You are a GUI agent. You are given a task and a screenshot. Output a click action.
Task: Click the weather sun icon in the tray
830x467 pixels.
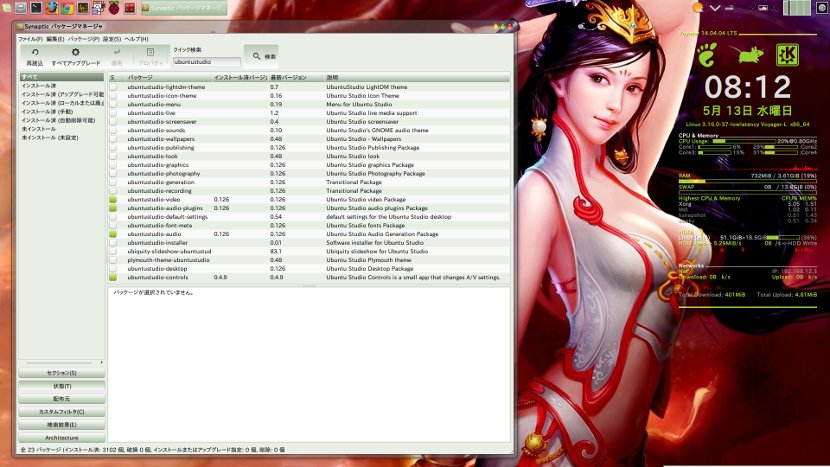click(698, 7)
